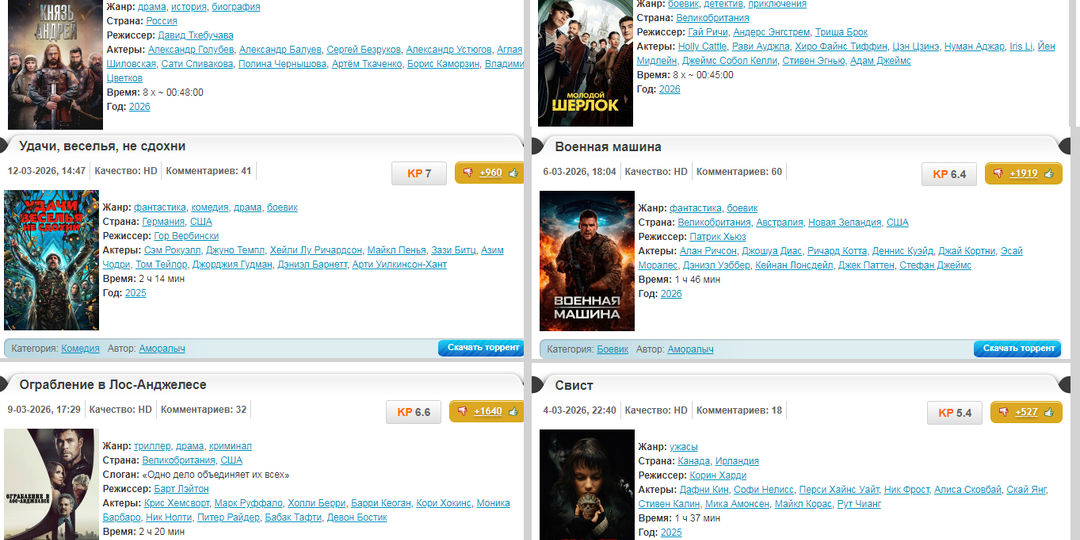Download torrent for Военная машина
The height and width of the screenshot is (540, 1080).
click(1017, 349)
